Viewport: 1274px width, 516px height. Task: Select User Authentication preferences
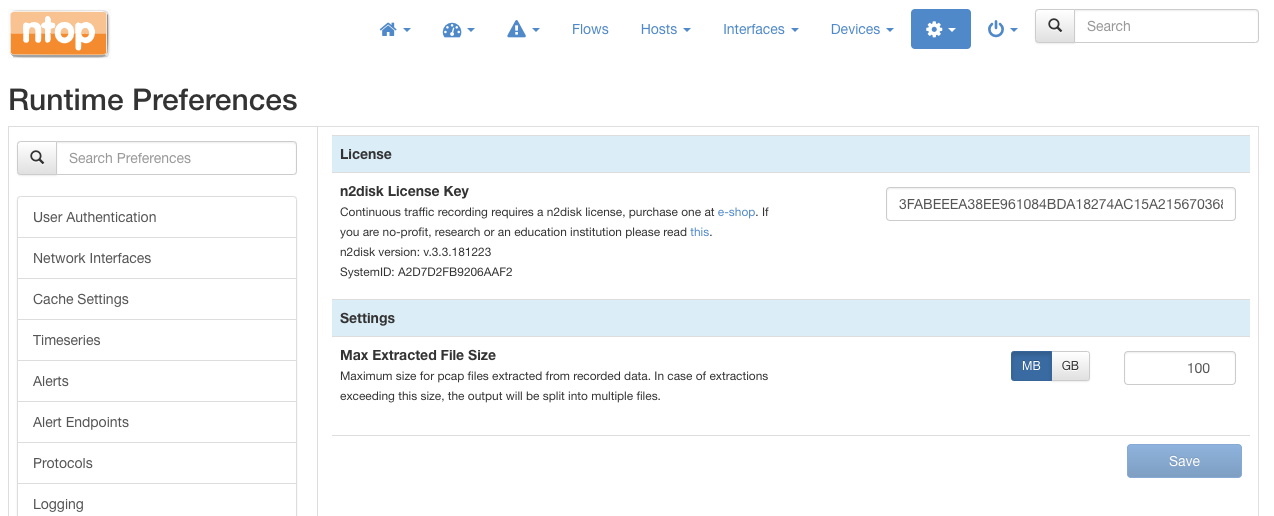[157, 217]
